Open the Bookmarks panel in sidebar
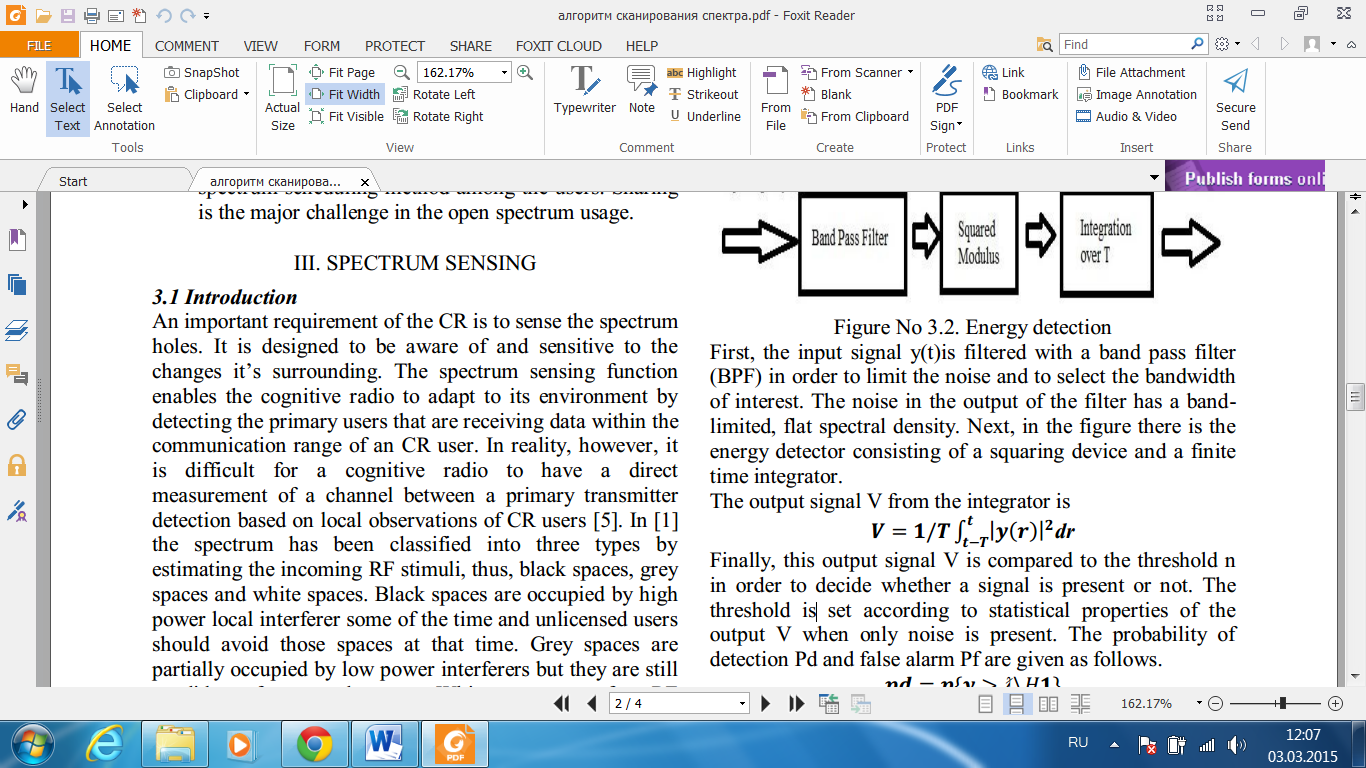The height and width of the screenshot is (768, 1366). [x=17, y=240]
